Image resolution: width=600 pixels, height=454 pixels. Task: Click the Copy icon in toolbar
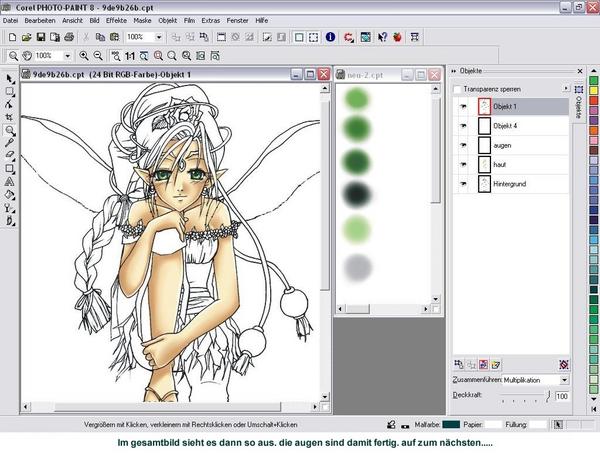click(x=100, y=37)
